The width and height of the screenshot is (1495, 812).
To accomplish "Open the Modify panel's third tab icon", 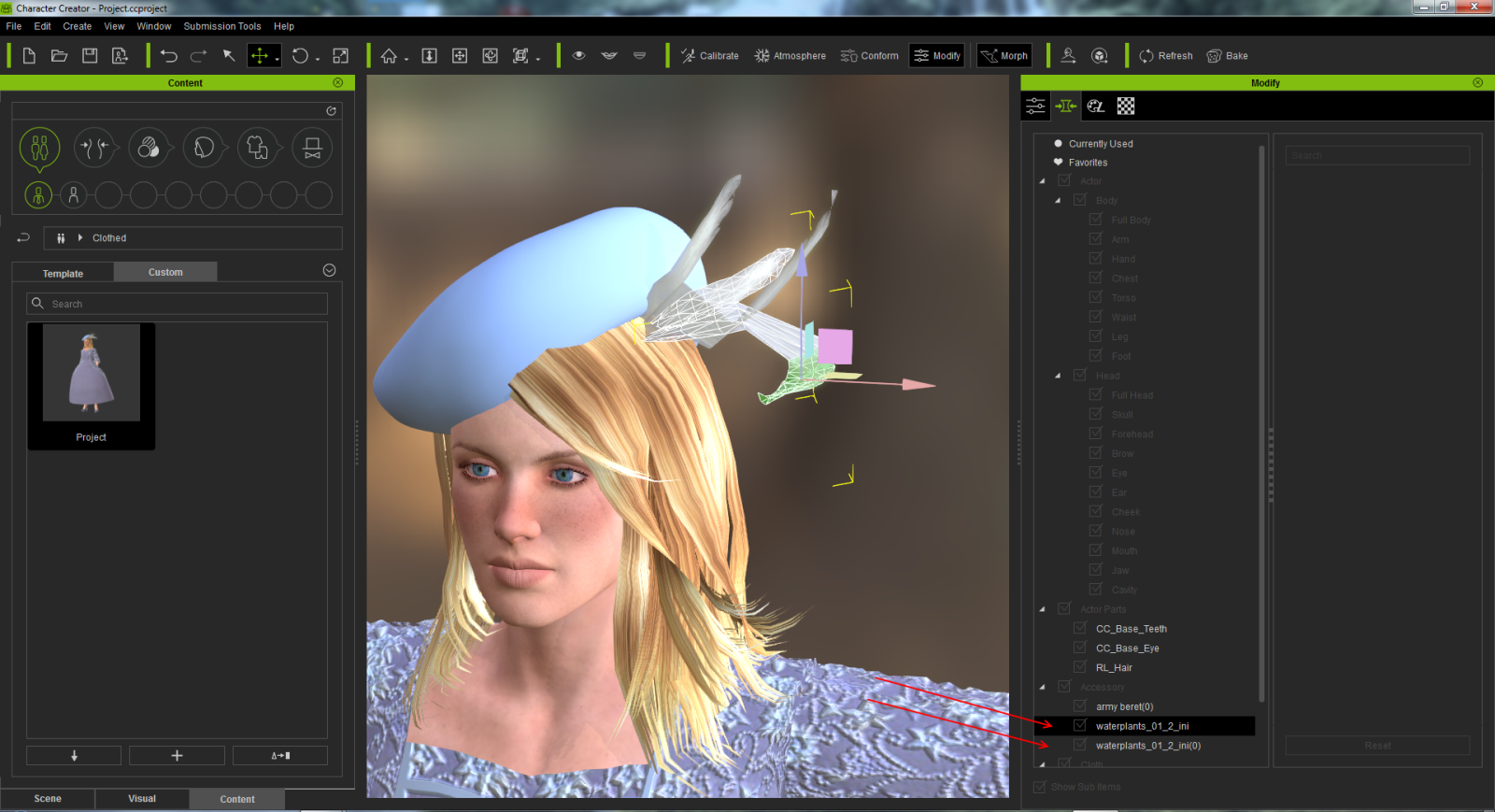I will pyautogui.click(x=1096, y=107).
